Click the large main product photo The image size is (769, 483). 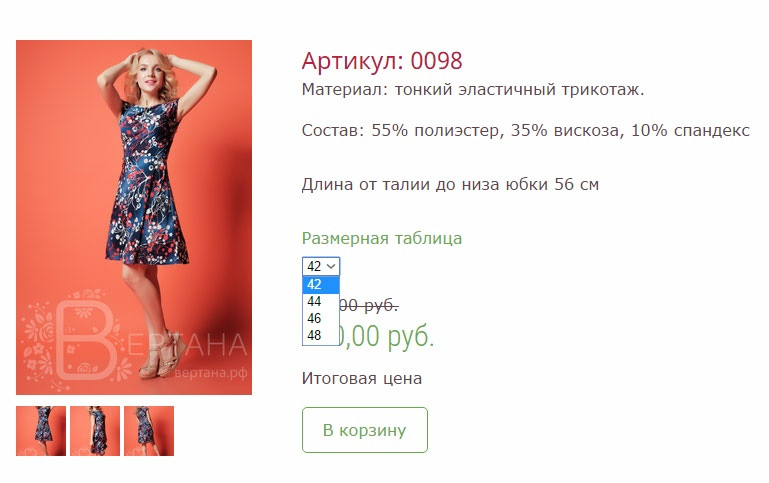pos(134,217)
